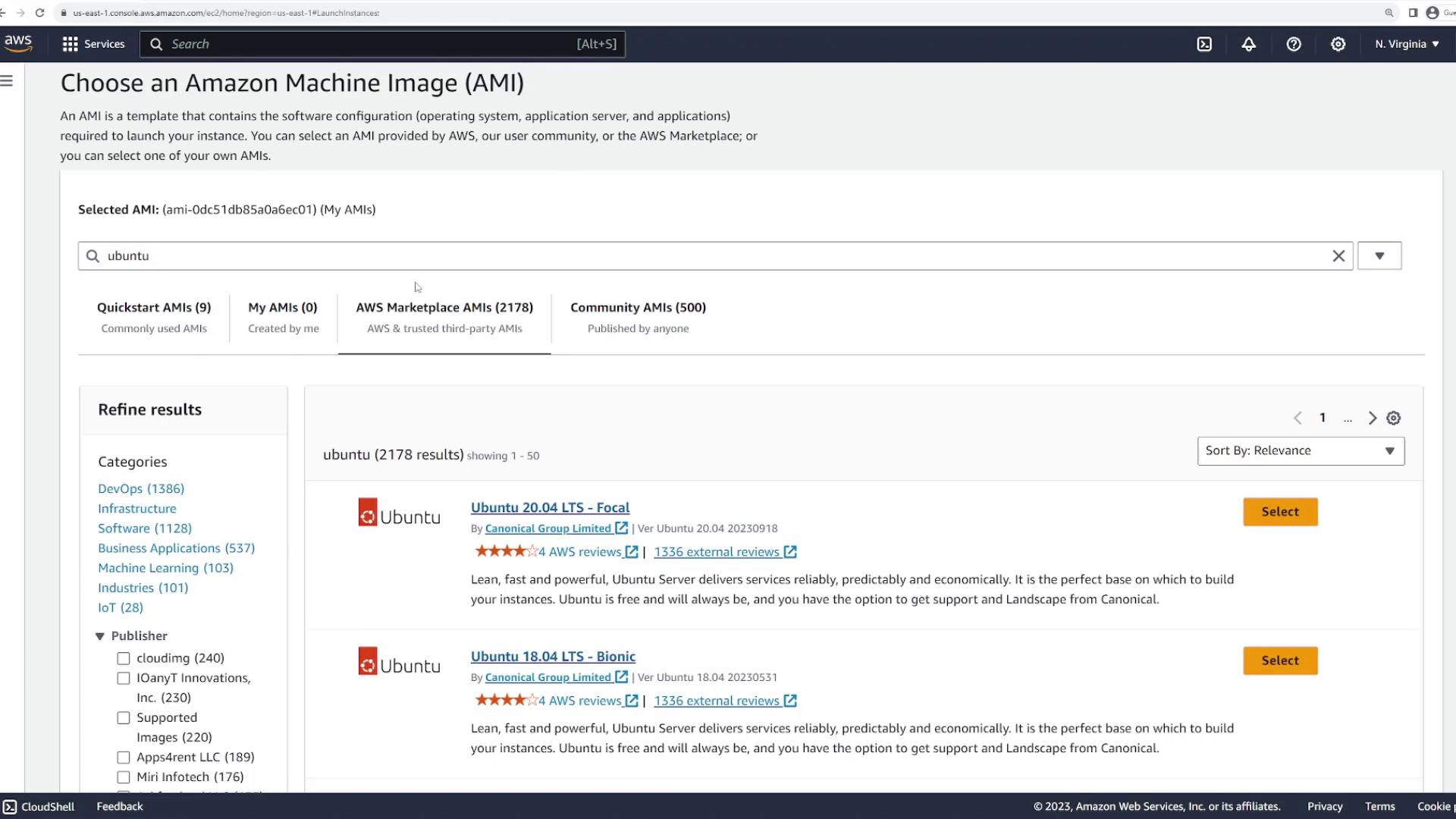Filter by Infrastructure Software (1128) category
This screenshot has height=819, width=1456.
pos(144,519)
